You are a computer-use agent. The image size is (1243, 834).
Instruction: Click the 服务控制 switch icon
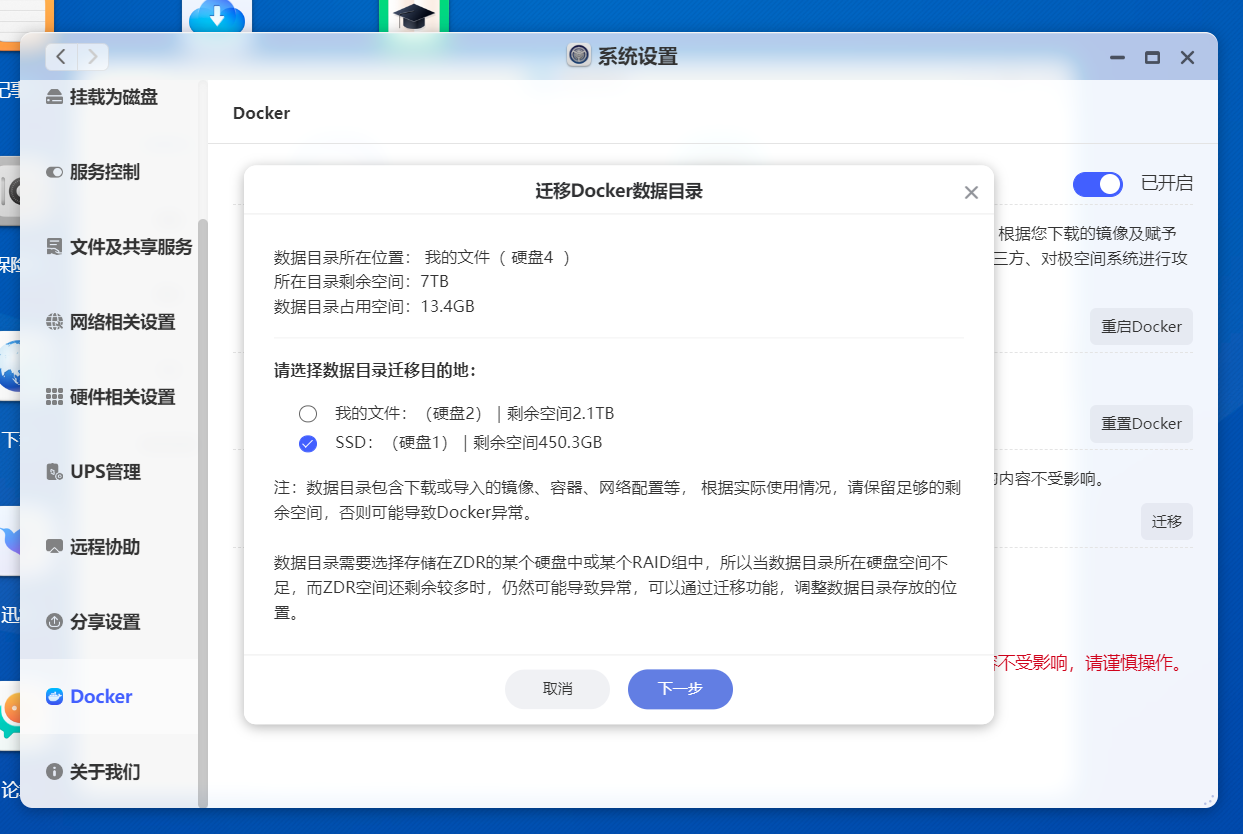pos(55,172)
